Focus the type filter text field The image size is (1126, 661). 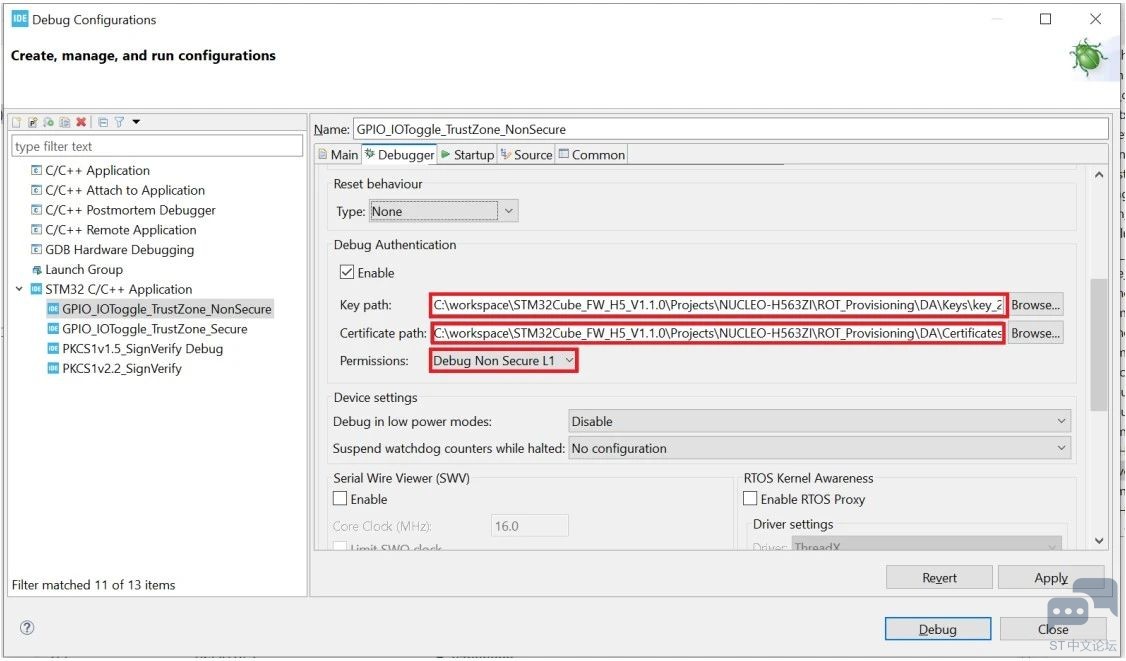click(x=157, y=146)
